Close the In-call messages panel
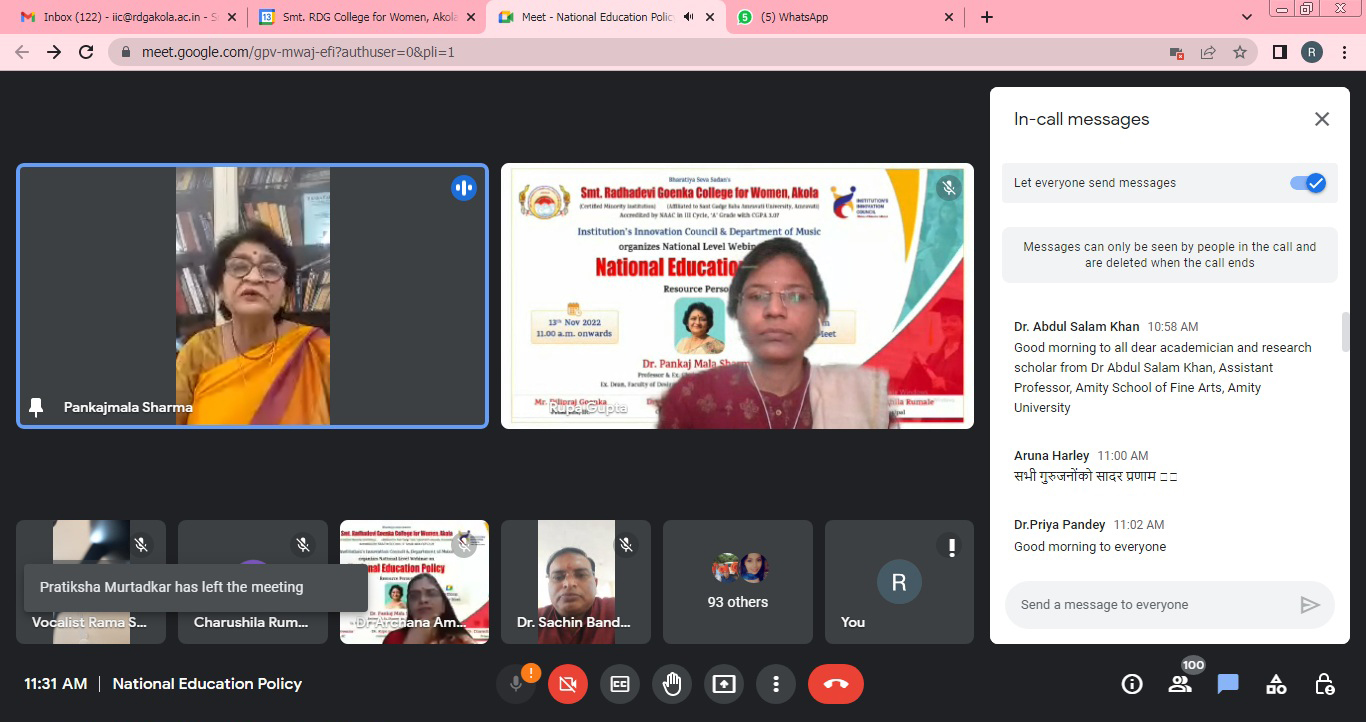The image size is (1366, 722). (x=1321, y=119)
